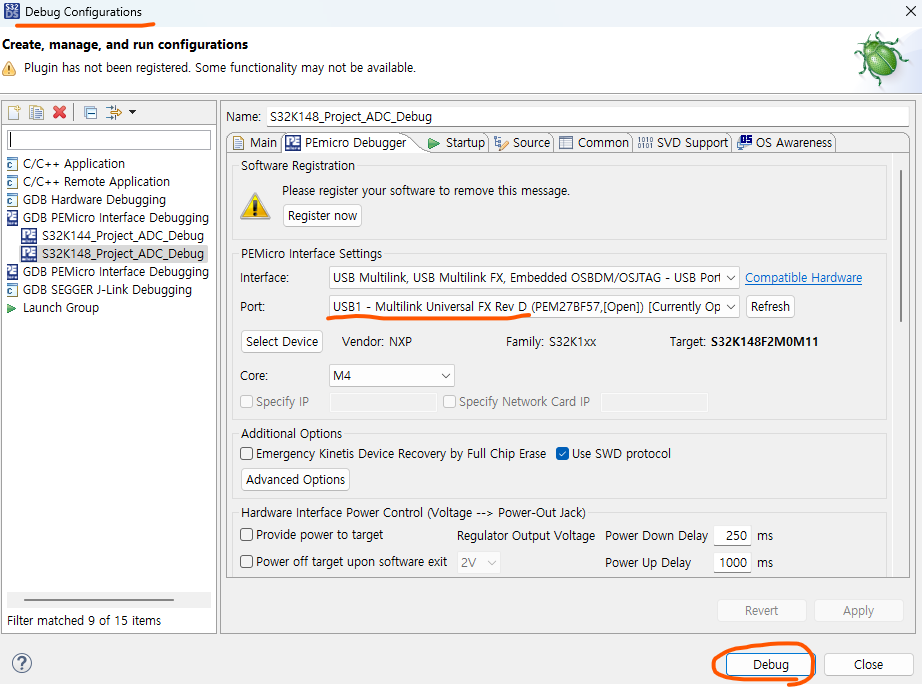Click the New launch configuration icon
922x687 pixels.
(x=14, y=112)
